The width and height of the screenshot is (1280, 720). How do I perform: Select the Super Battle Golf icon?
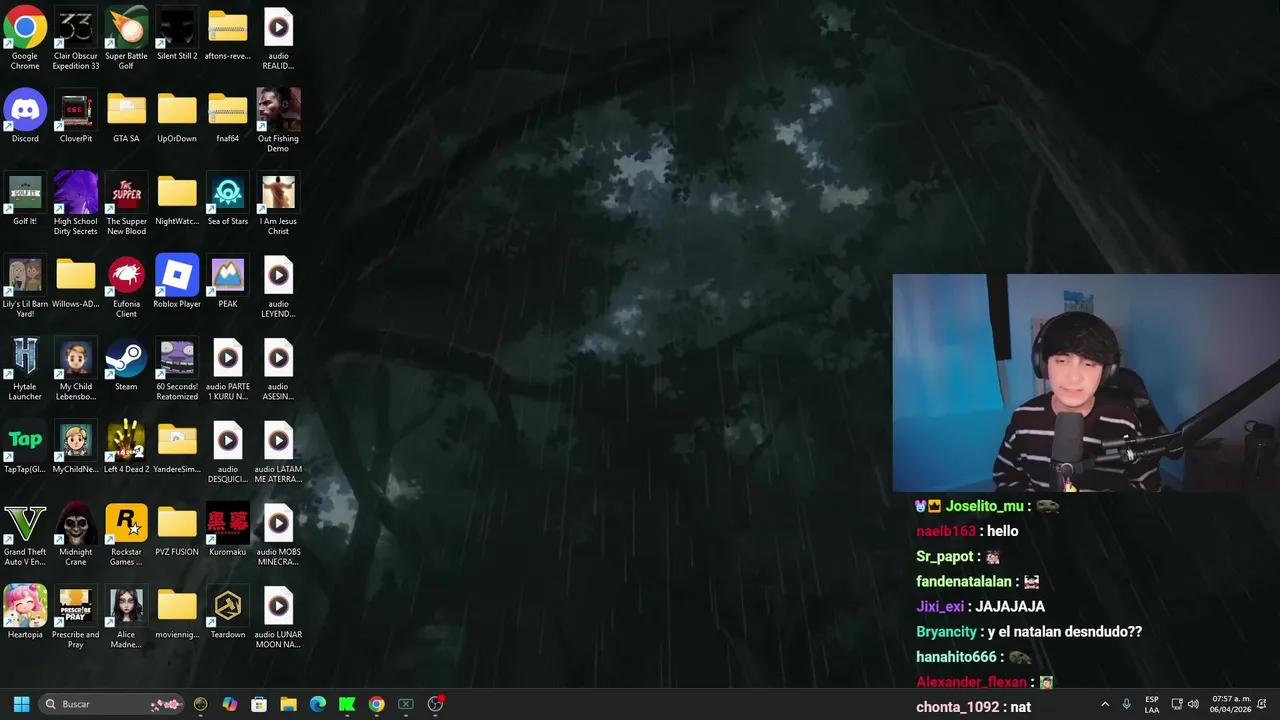click(x=126, y=39)
